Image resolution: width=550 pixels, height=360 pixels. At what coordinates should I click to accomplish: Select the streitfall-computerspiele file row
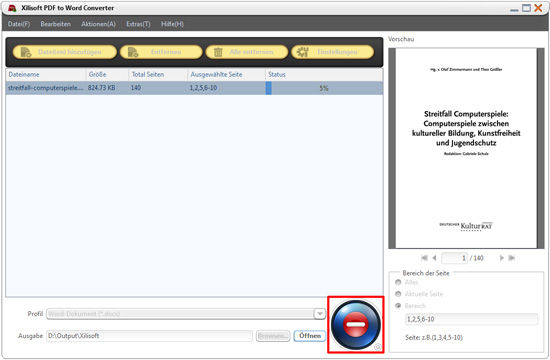pyautogui.click(x=194, y=88)
